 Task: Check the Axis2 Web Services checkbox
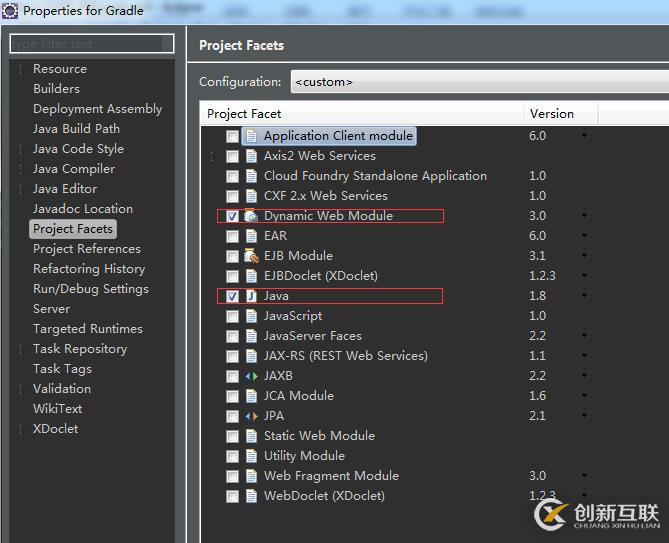pyautogui.click(x=232, y=156)
